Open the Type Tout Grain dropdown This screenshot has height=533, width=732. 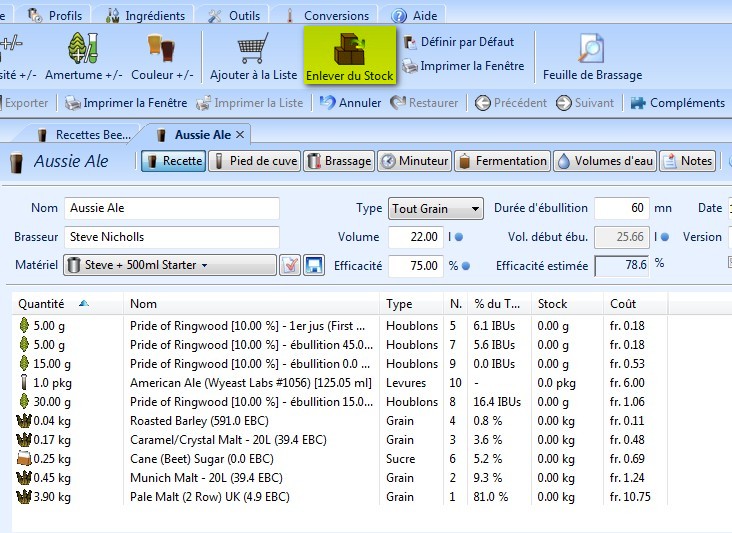pos(435,209)
